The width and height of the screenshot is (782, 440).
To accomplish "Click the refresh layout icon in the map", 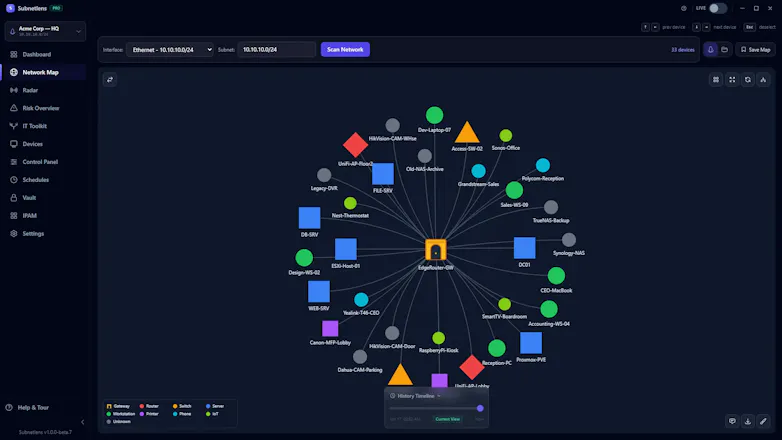I will 748,79.
